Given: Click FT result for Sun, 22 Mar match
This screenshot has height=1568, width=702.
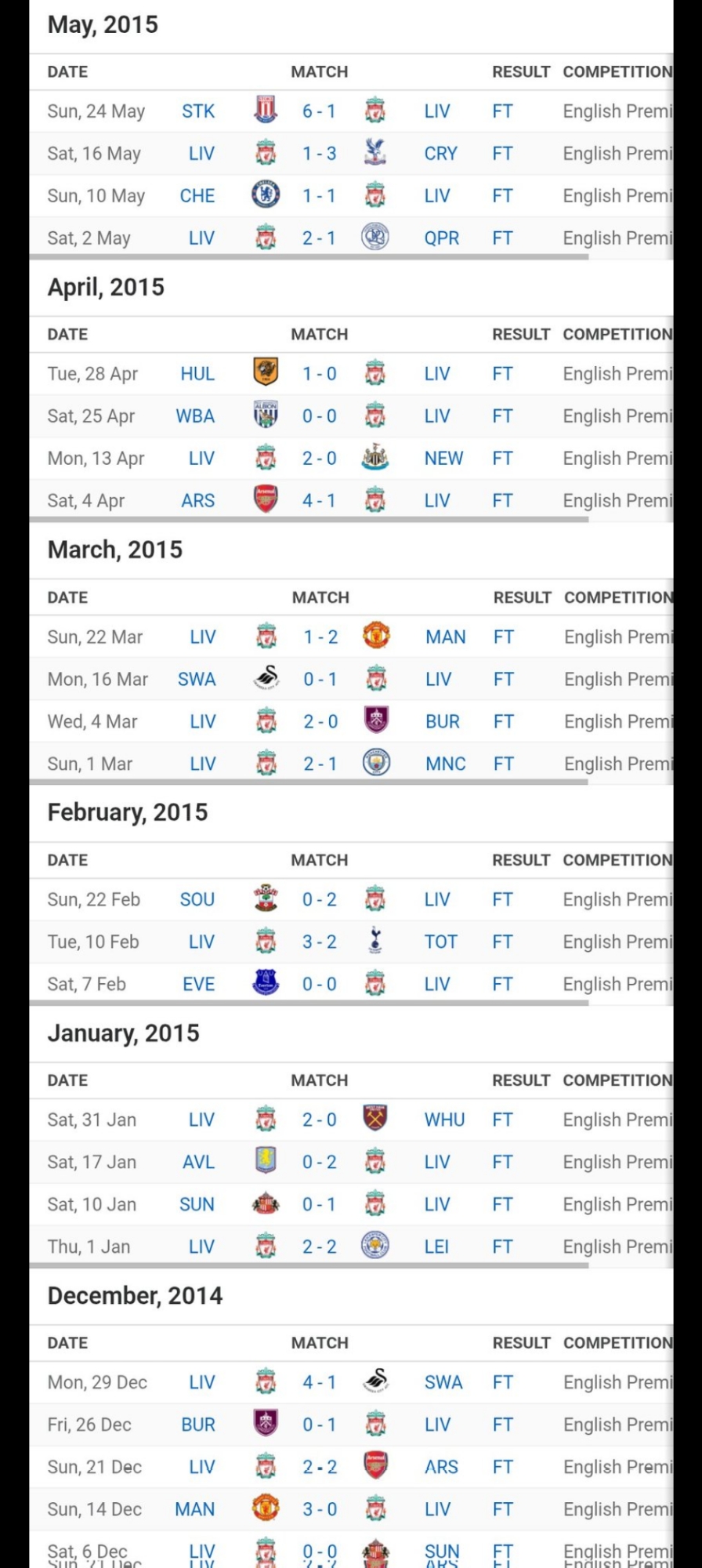Looking at the screenshot, I should point(504,637).
